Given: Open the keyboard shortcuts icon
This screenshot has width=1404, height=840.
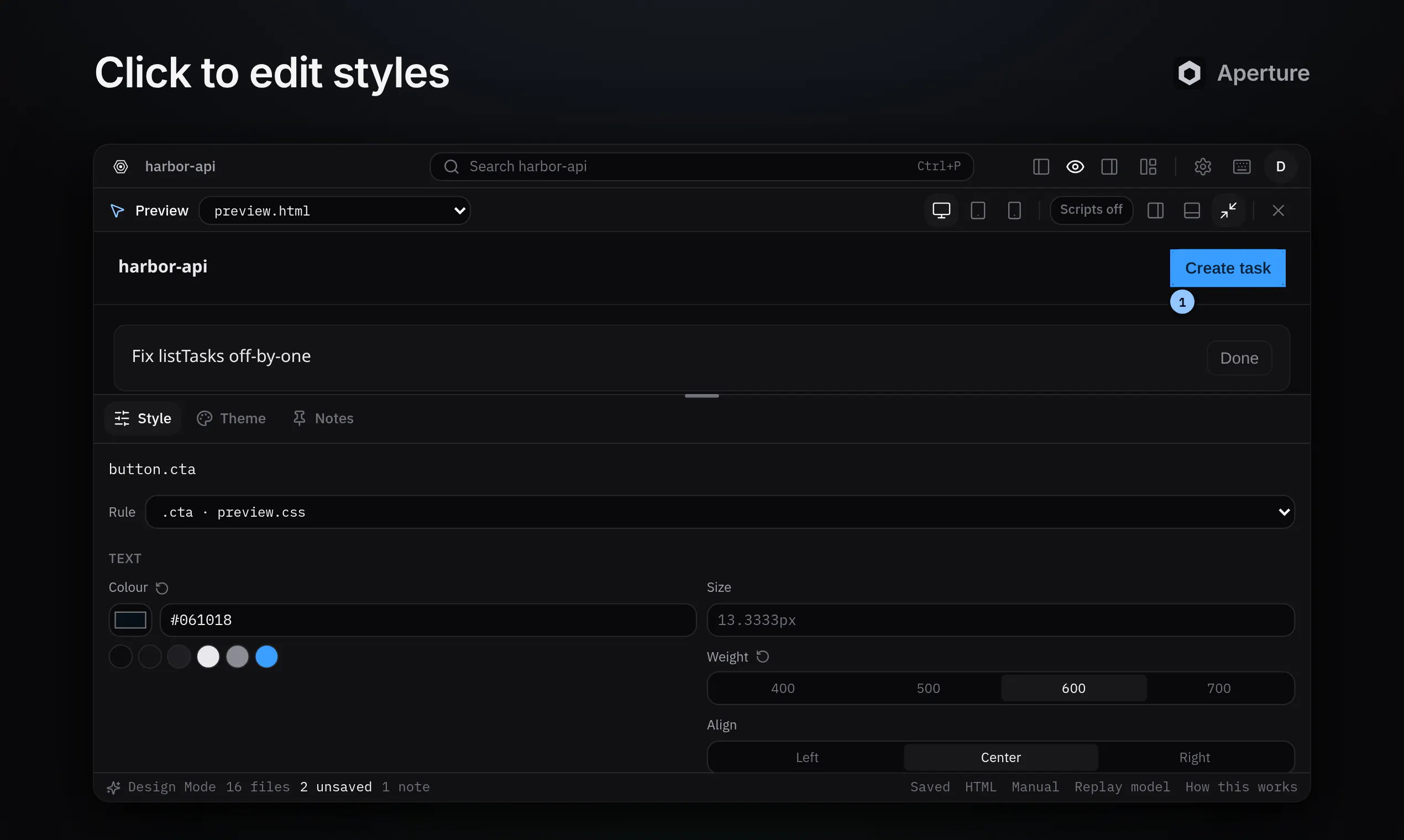Looking at the screenshot, I should (1241, 166).
